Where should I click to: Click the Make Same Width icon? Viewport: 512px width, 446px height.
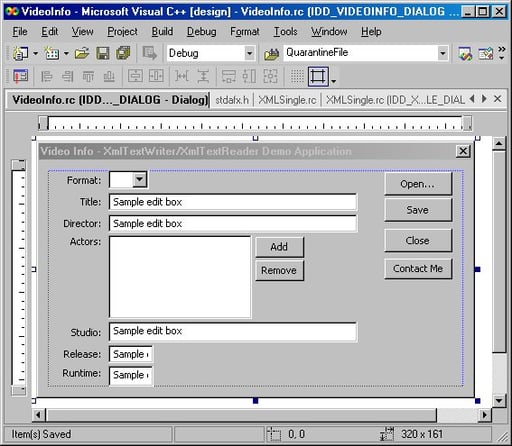click(x=229, y=76)
